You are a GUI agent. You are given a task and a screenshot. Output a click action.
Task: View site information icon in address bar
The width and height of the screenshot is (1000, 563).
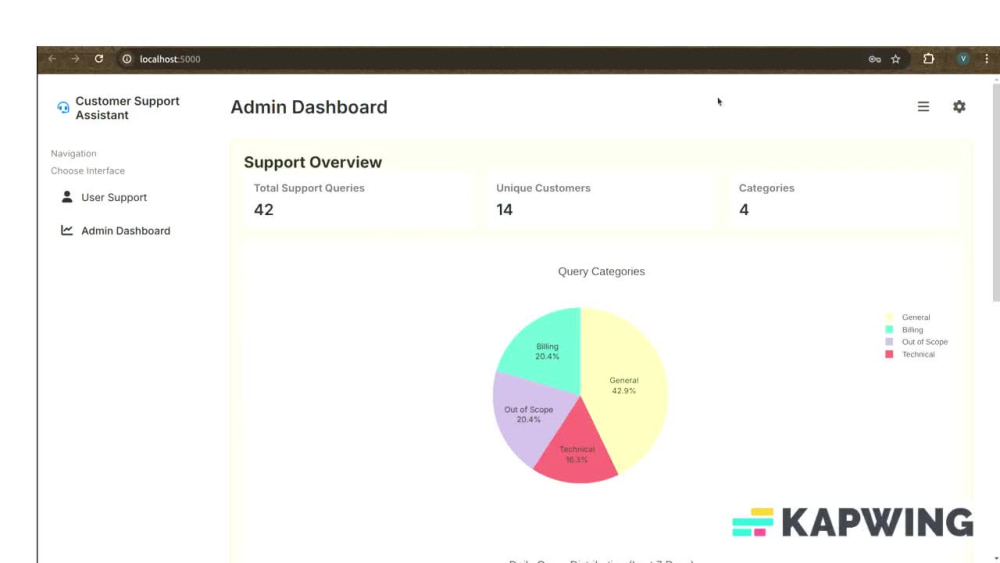pyautogui.click(x=127, y=59)
